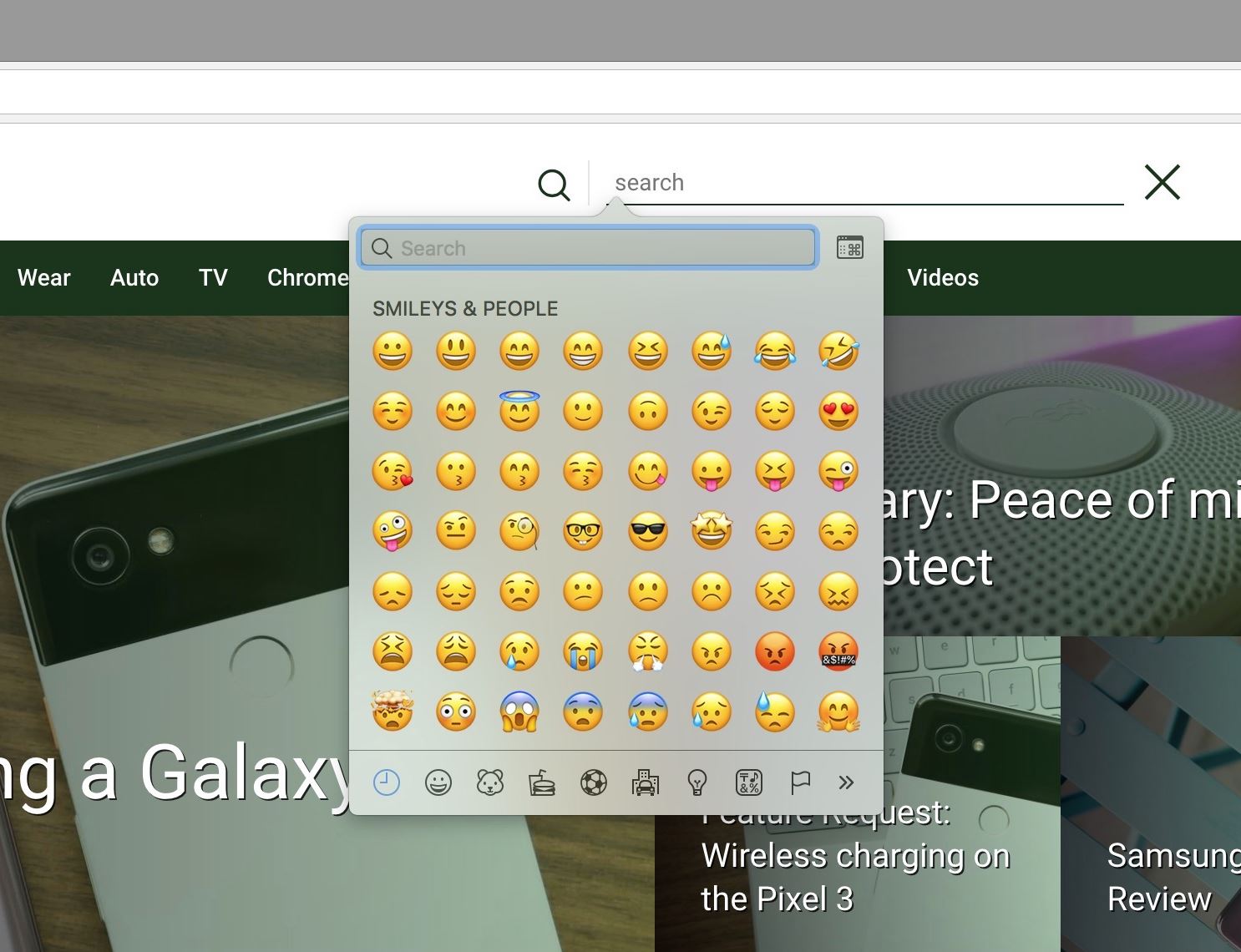
Task: Insert the screaming in fear emoji
Action: point(519,711)
